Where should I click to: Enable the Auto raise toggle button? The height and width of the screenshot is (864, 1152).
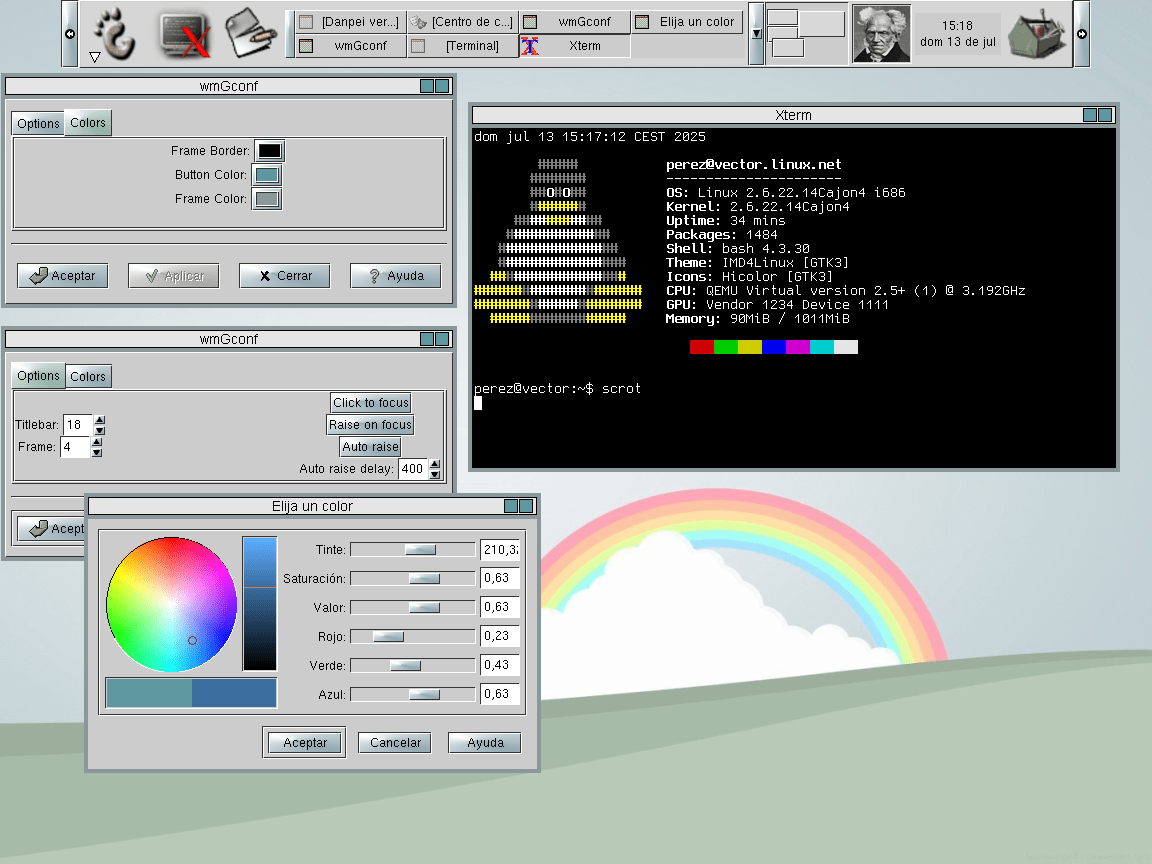[x=370, y=447]
